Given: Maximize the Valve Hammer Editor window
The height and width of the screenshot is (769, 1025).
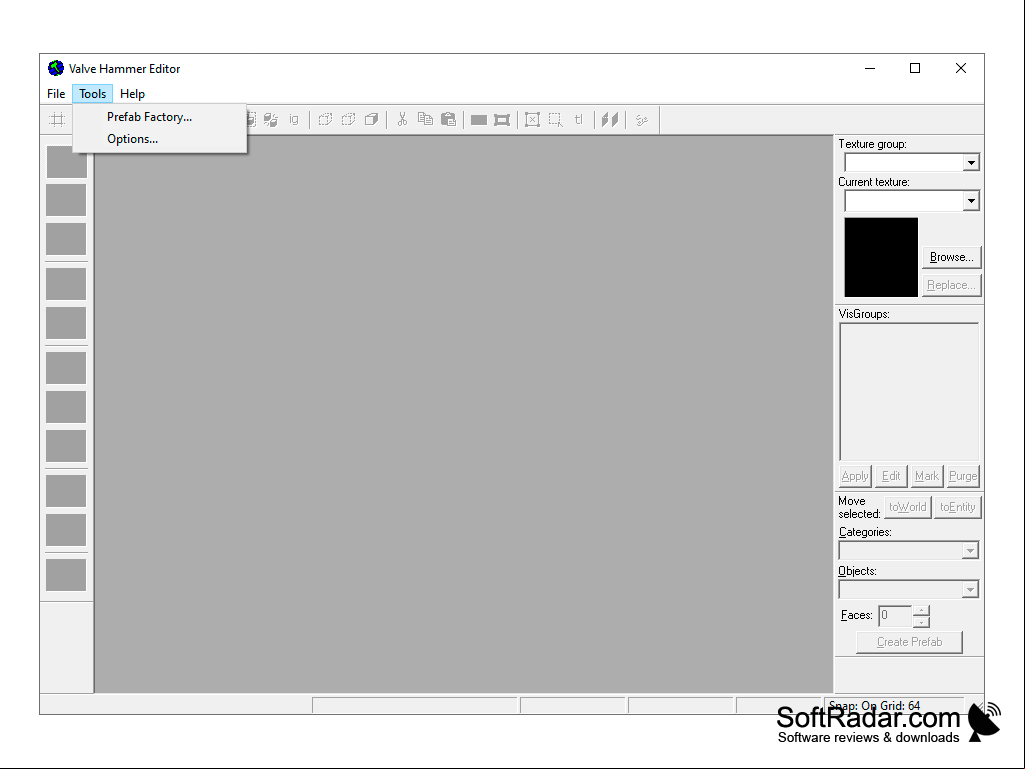Looking at the screenshot, I should pos(915,68).
